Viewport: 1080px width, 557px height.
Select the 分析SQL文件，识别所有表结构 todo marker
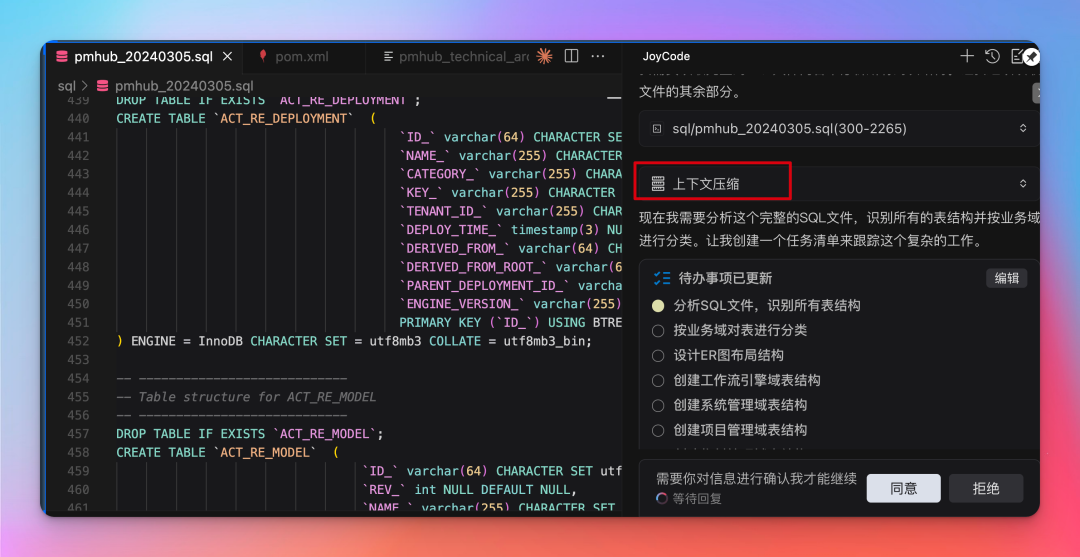pyautogui.click(x=658, y=305)
